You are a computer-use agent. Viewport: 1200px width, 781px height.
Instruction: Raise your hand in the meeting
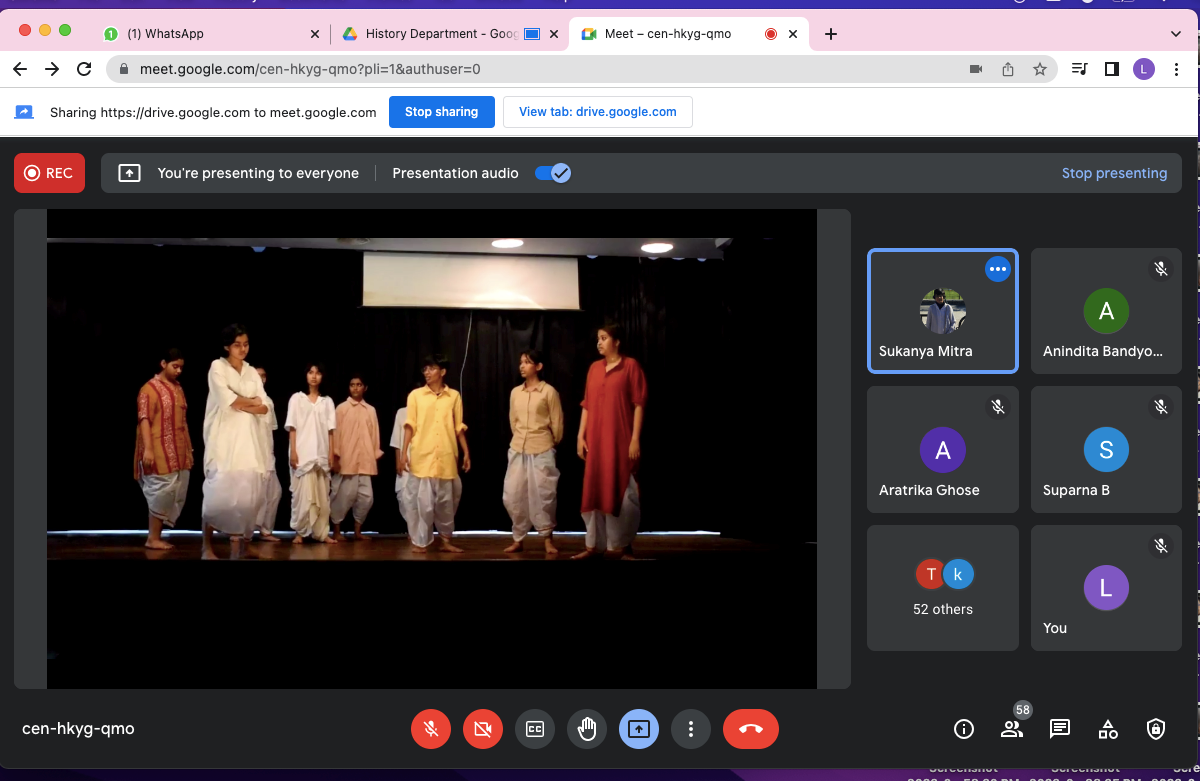pyautogui.click(x=587, y=729)
